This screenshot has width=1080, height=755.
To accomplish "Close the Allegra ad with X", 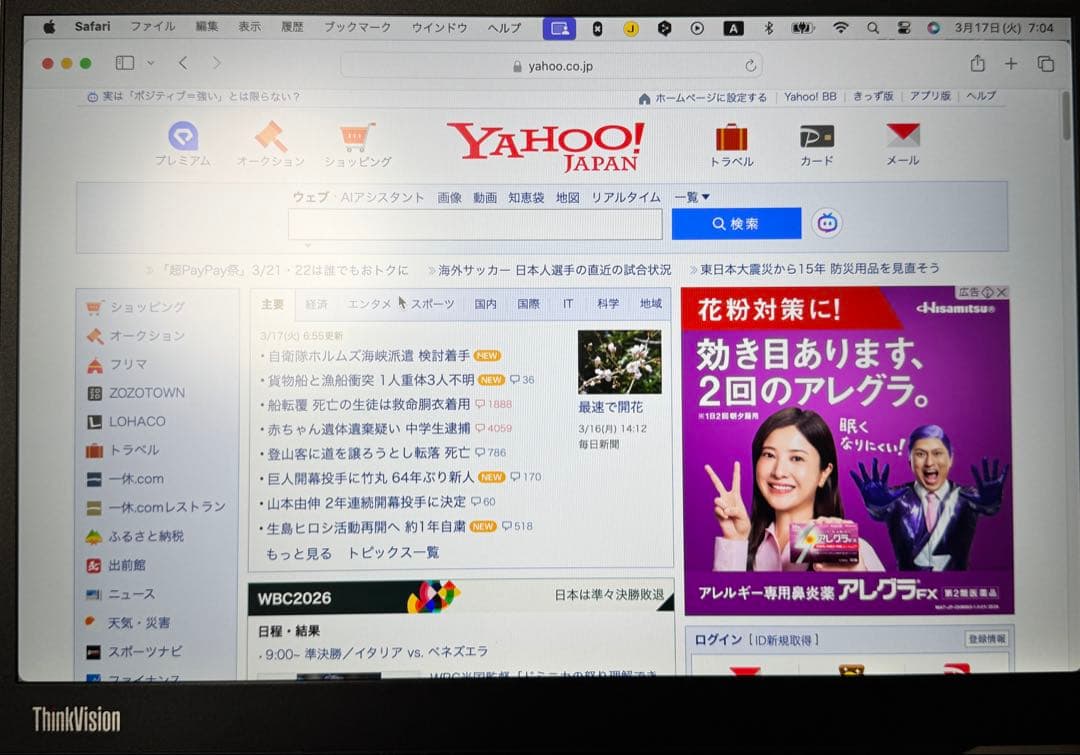I will click(1002, 292).
